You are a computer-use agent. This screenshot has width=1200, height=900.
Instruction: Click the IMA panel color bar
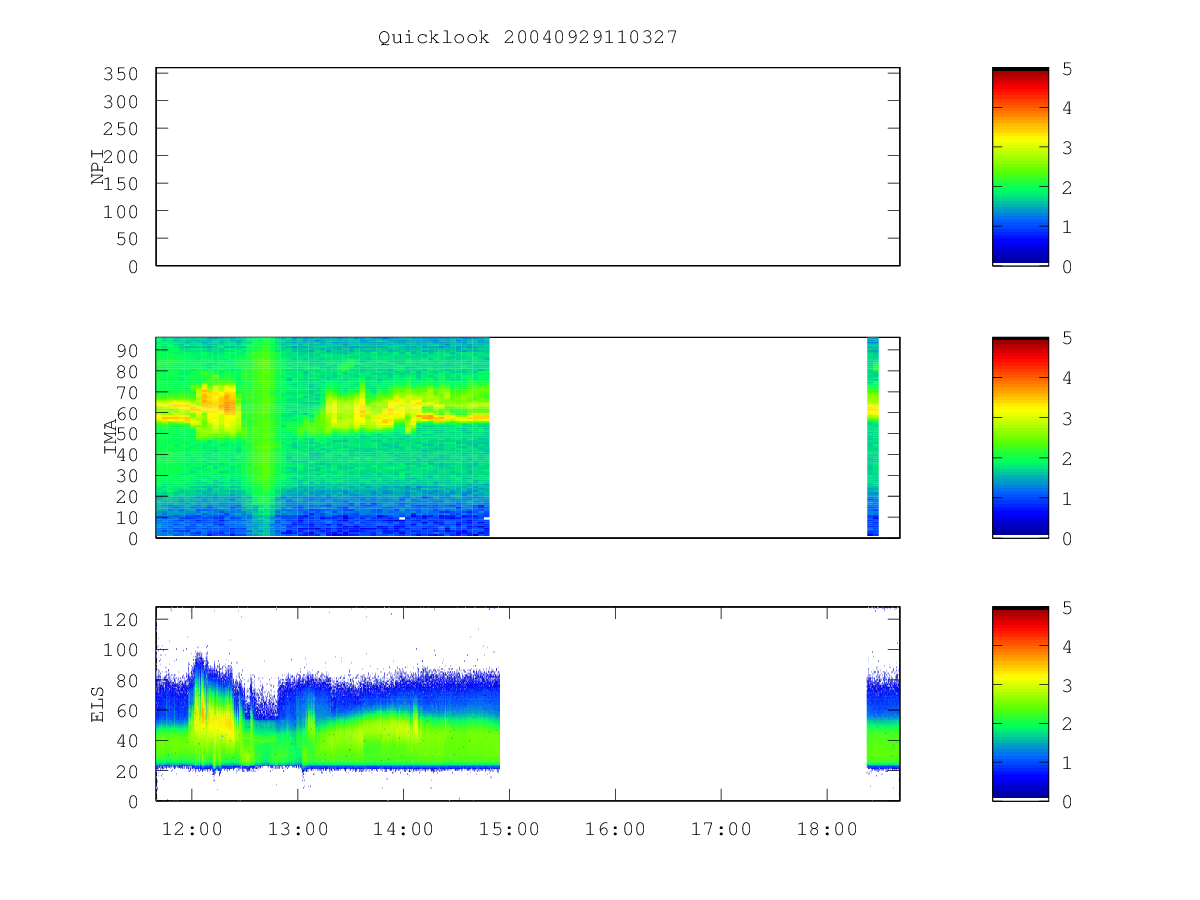click(x=1020, y=437)
